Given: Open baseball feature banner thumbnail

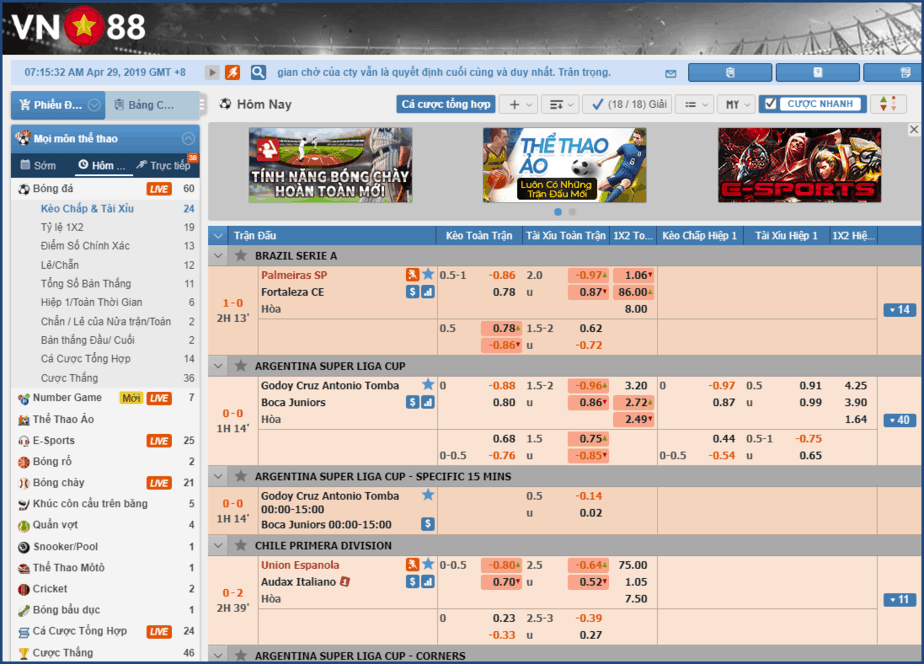Looking at the screenshot, I should click(x=330, y=166).
